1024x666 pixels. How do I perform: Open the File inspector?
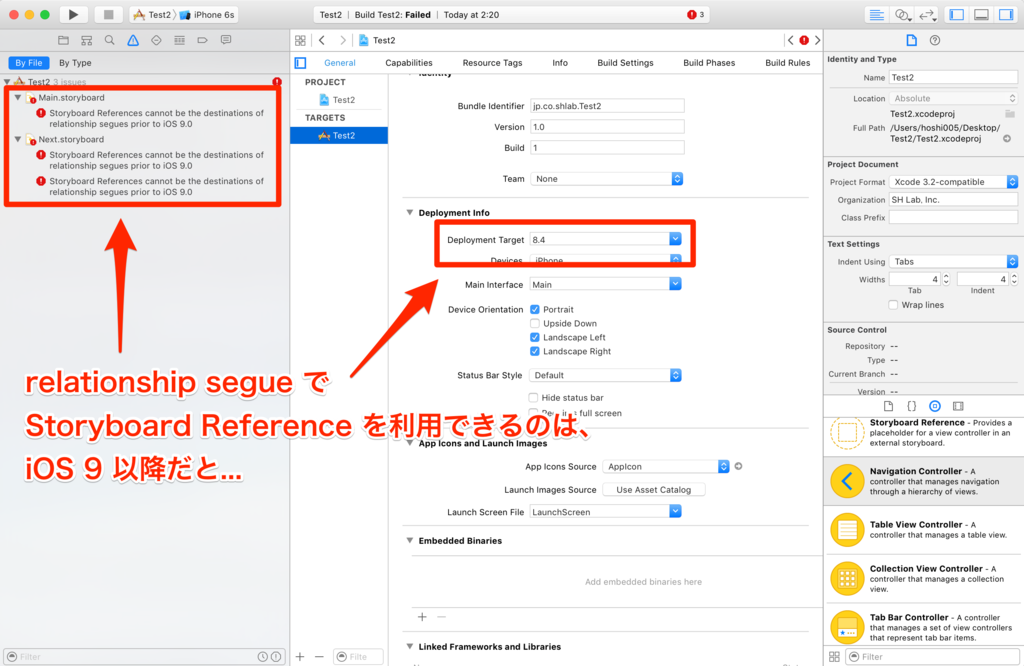pos(912,40)
